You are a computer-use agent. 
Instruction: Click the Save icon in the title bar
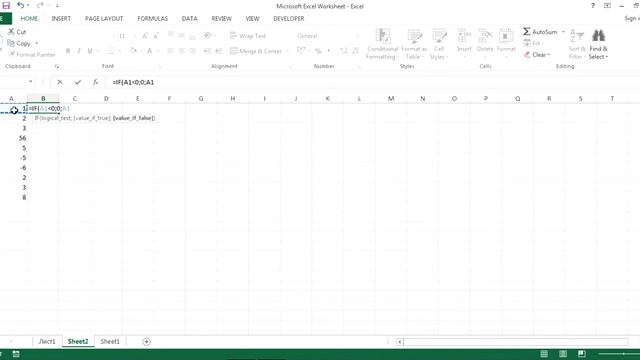[x=6, y=6]
